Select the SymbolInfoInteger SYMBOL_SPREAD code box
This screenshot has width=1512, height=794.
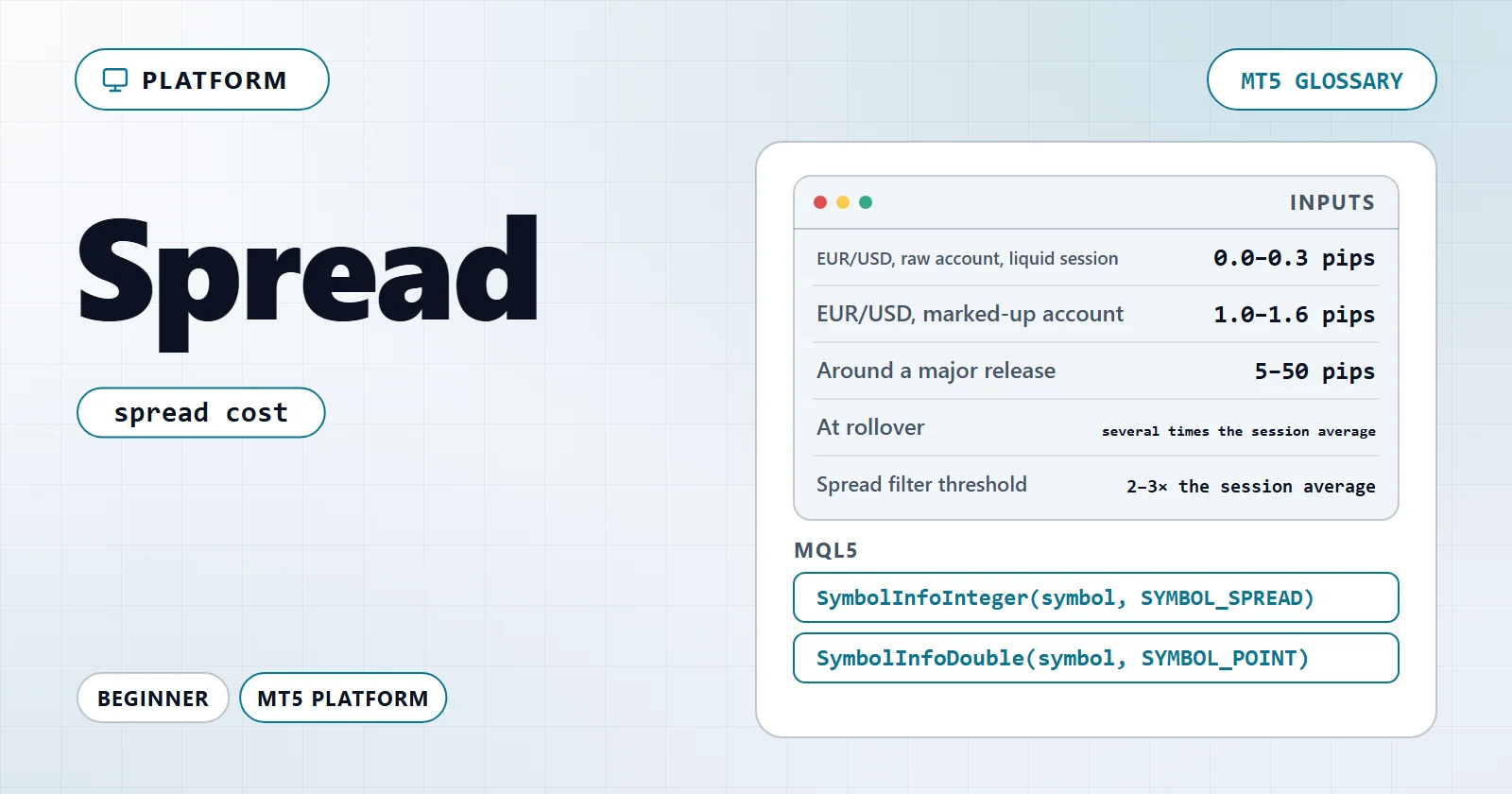coord(1096,597)
